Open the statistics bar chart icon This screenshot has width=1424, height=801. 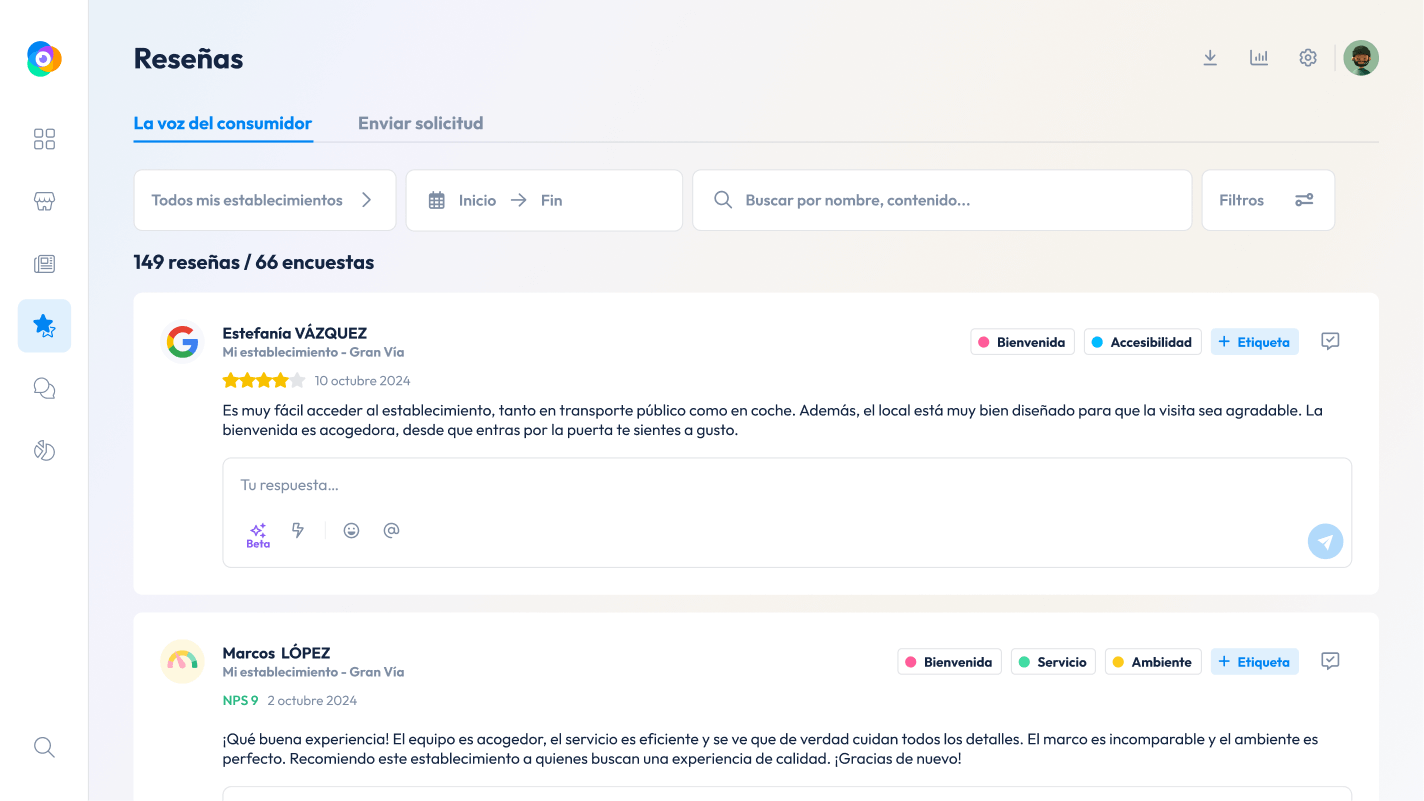click(x=1259, y=58)
